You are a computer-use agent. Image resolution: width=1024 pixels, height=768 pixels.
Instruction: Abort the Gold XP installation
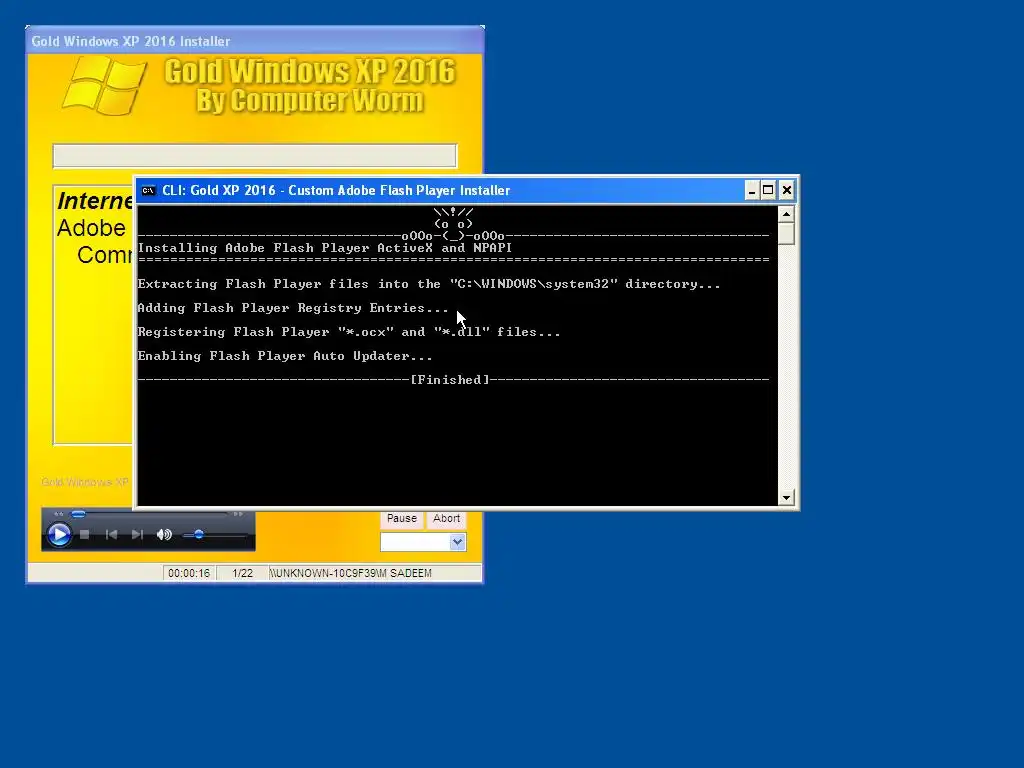click(x=447, y=519)
